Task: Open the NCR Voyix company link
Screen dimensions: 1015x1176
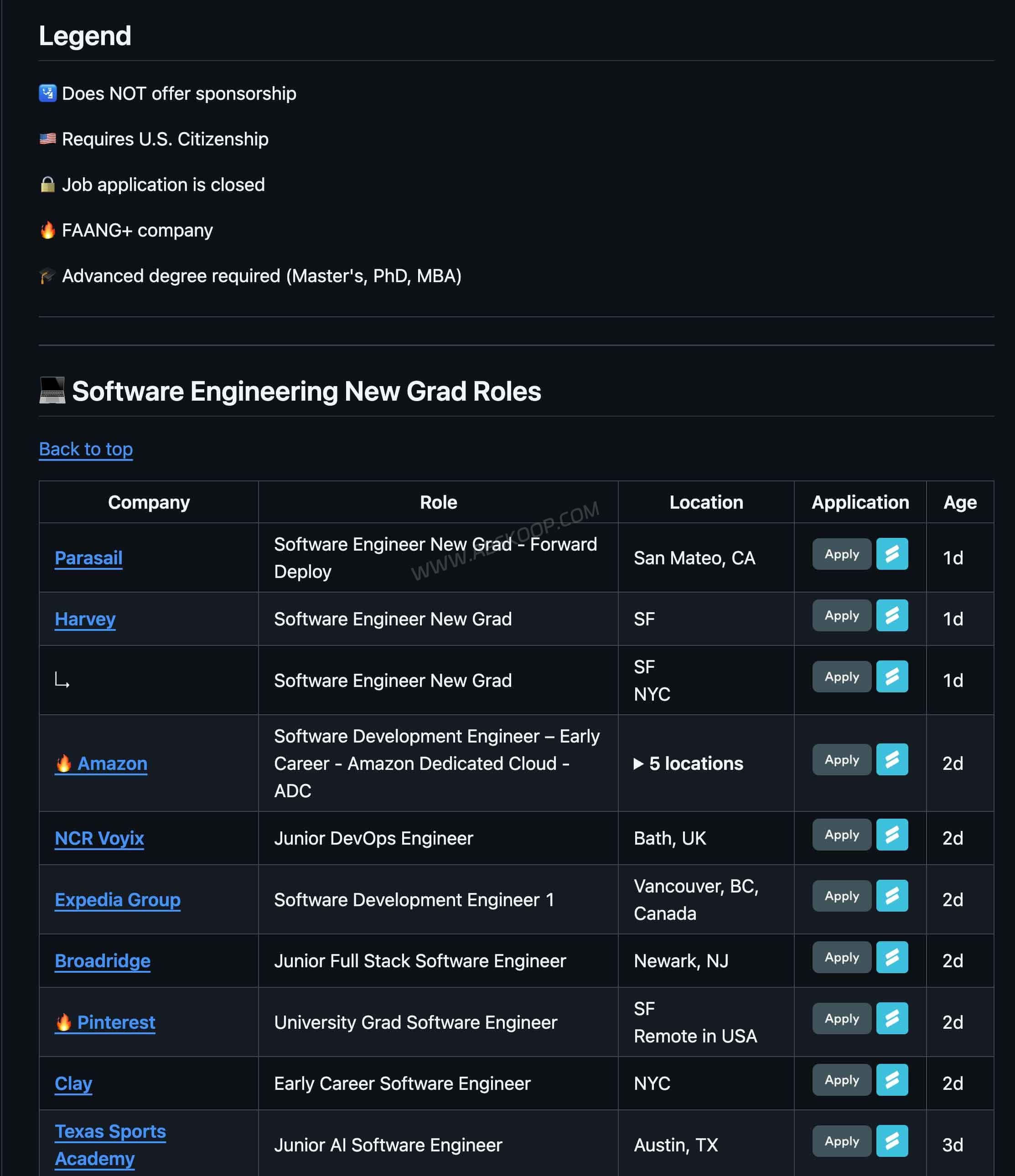Action: click(99, 838)
